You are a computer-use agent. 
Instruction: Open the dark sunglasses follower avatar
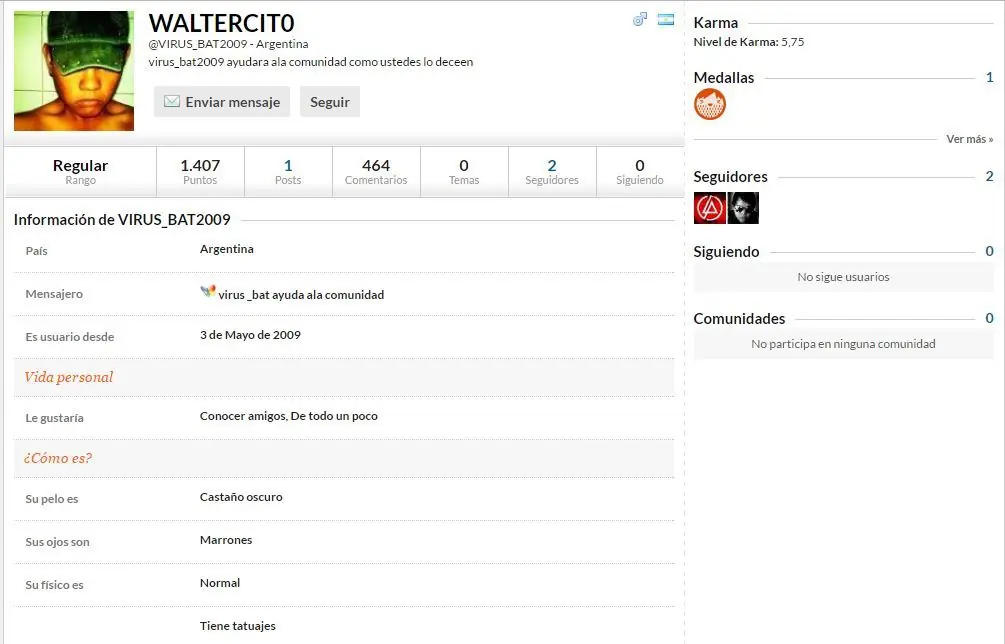coord(743,208)
